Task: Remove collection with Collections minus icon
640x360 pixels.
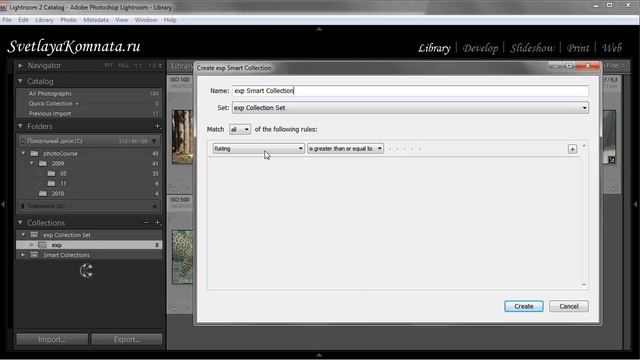Action: [x=146, y=222]
